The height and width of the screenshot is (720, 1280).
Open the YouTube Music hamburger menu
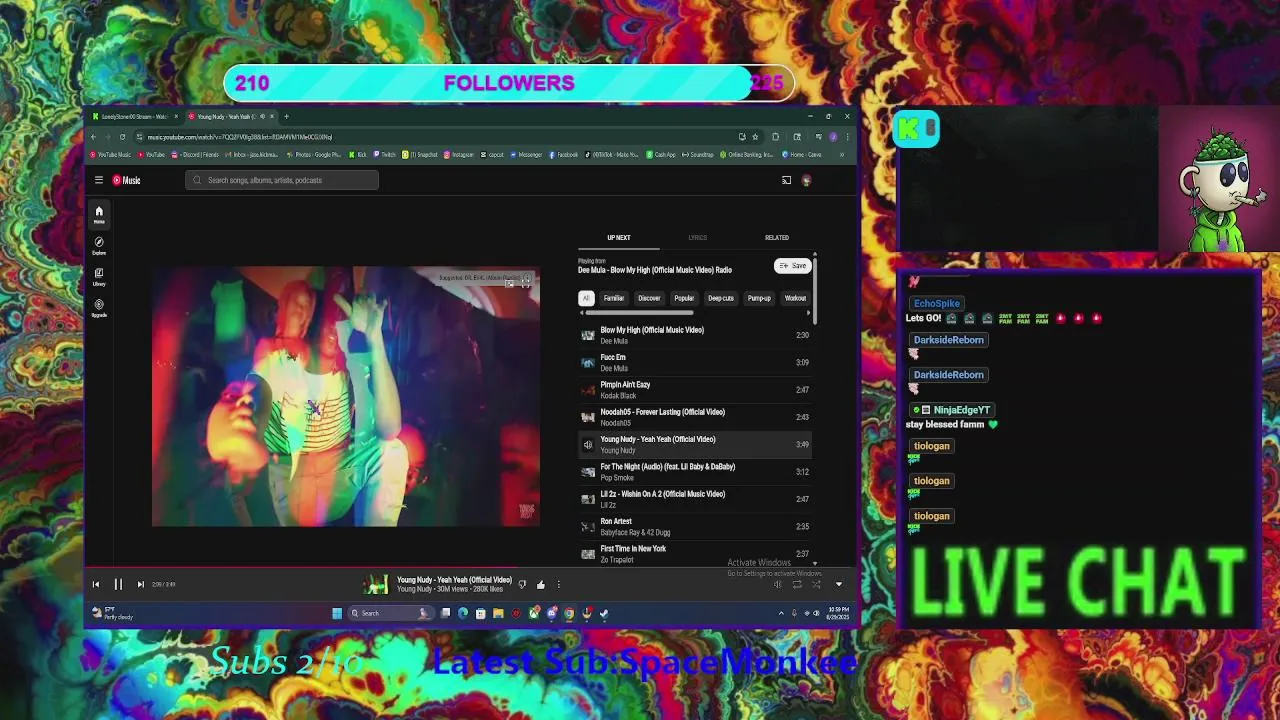99,180
